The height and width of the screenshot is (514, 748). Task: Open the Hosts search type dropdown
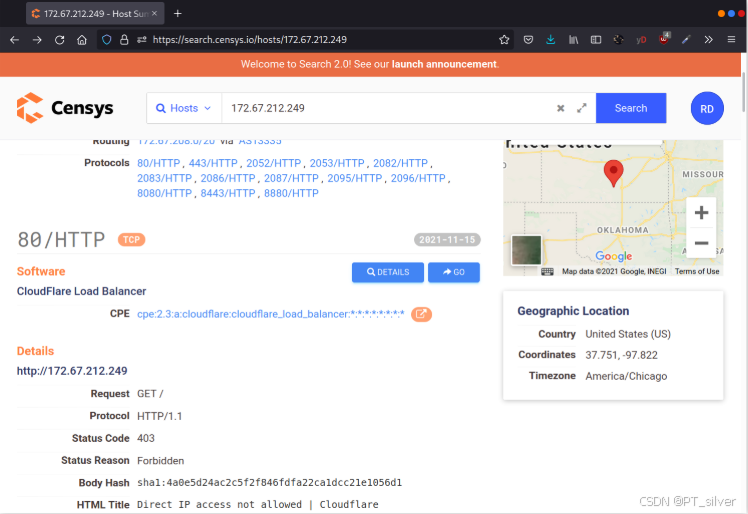click(184, 108)
